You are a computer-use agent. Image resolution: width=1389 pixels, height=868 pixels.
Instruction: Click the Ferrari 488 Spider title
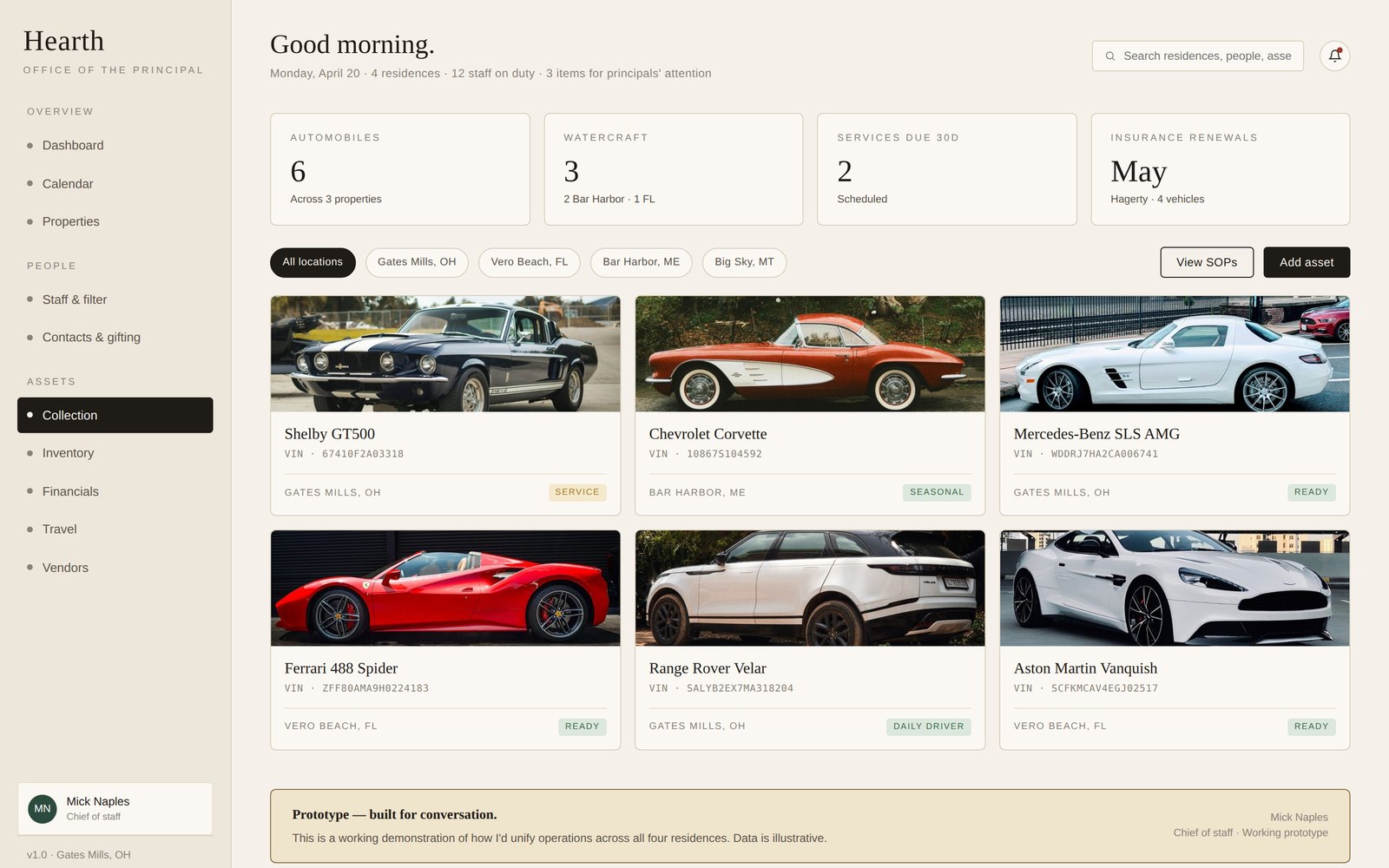tap(341, 668)
